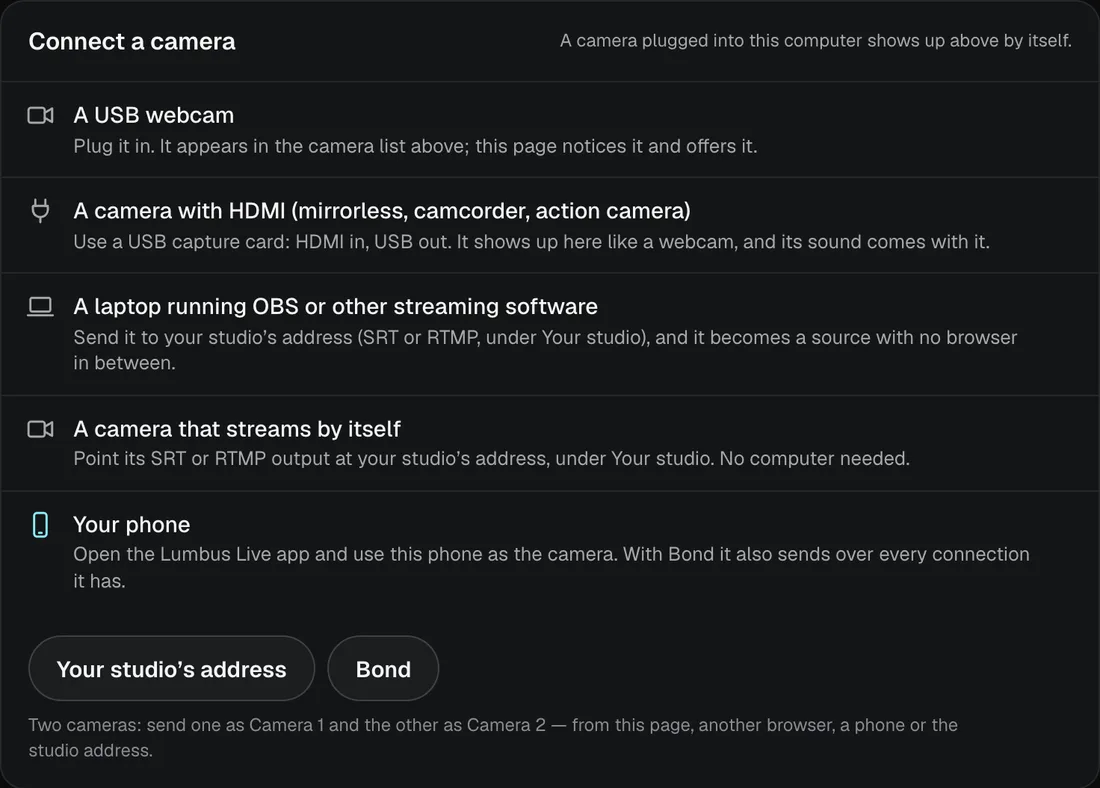Select the A camera with HDMI heading

tap(382, 211)
